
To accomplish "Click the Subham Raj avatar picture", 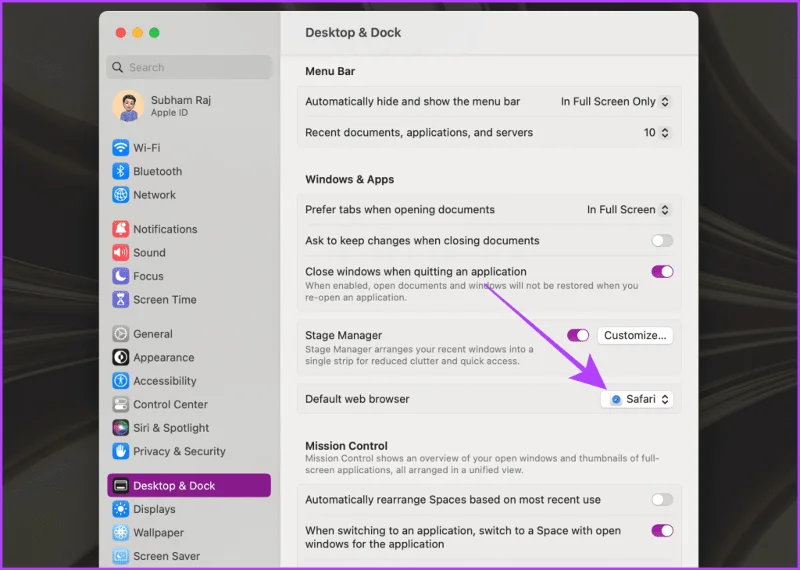I will point(128,106).
